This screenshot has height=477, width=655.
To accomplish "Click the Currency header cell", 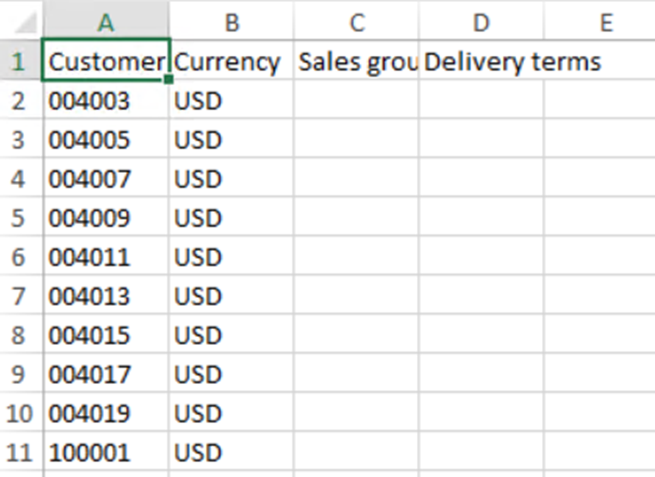I will click(x=231, y=62).
